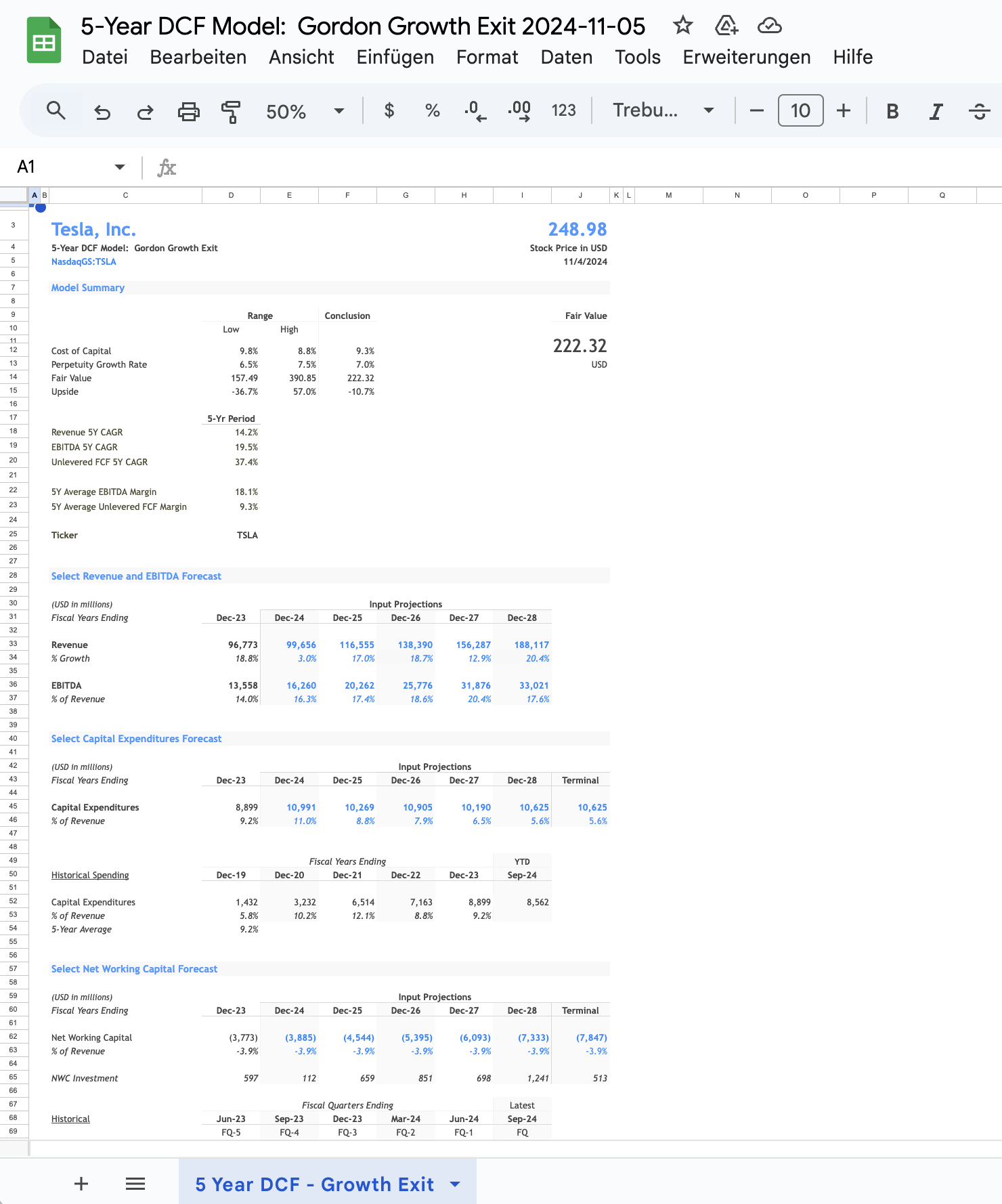Click the document title to rename it
Image resolution: width=1002 pixels, height=1204 pixels.
tap(363, 26)
